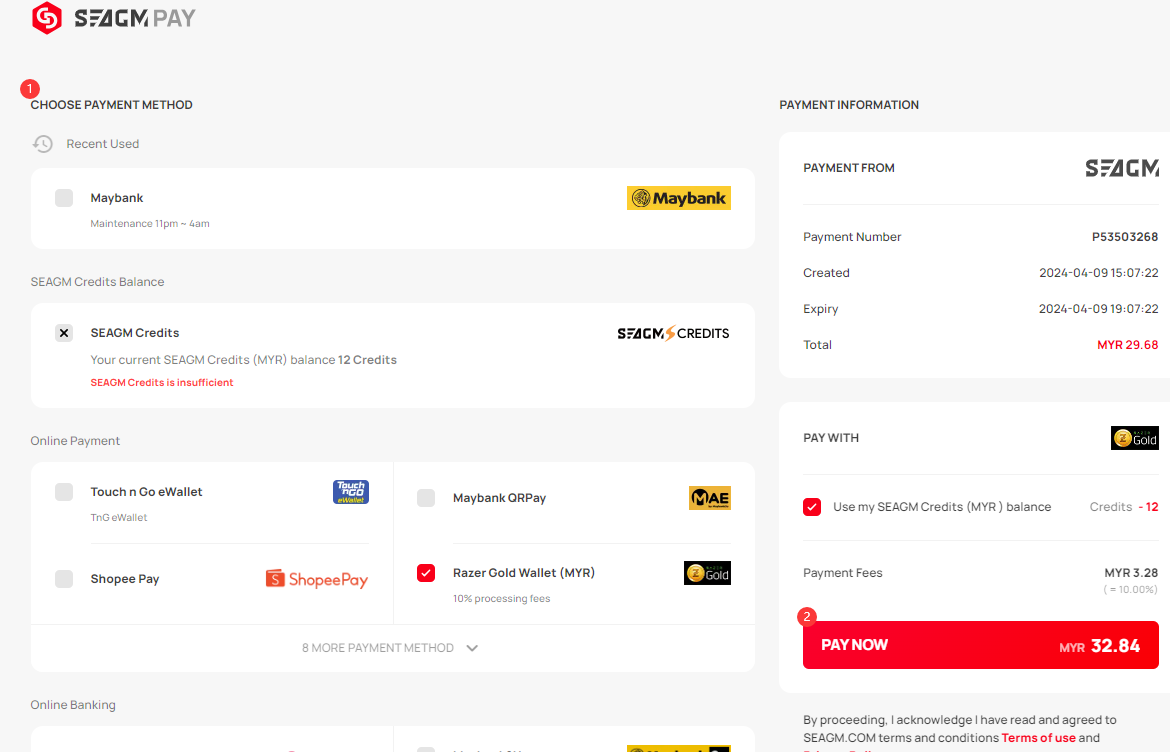Click the SEAGM logo in Payment From

[x=1122, y=169]
